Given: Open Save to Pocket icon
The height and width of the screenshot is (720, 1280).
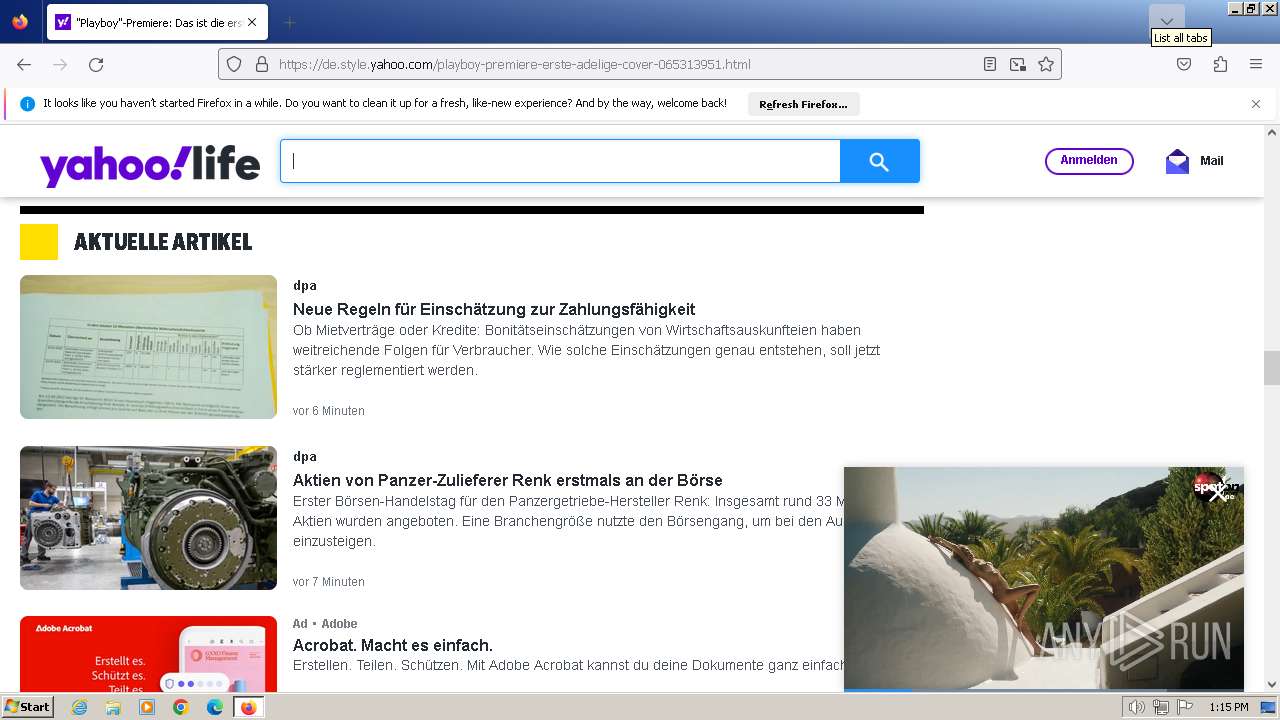Looking at the screenshot, I should pyautogui.click(x=1184, y=64).
